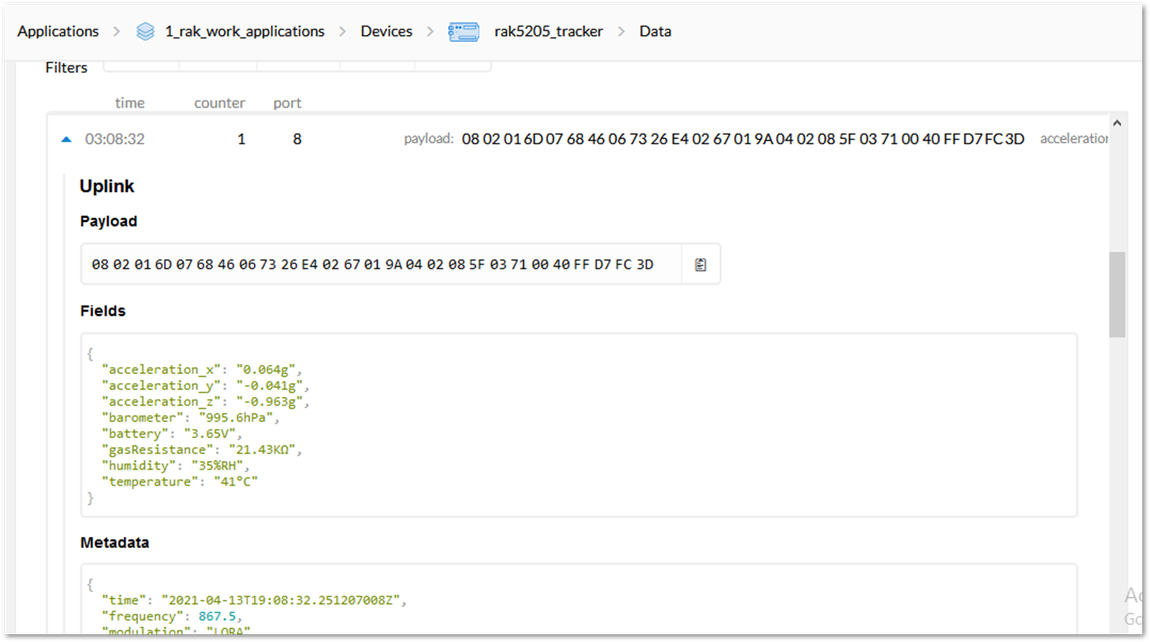The height and width of the screenshot is (642, 1150).
Task: Open the Applications breadcrumb link
Action: (58, 32)
